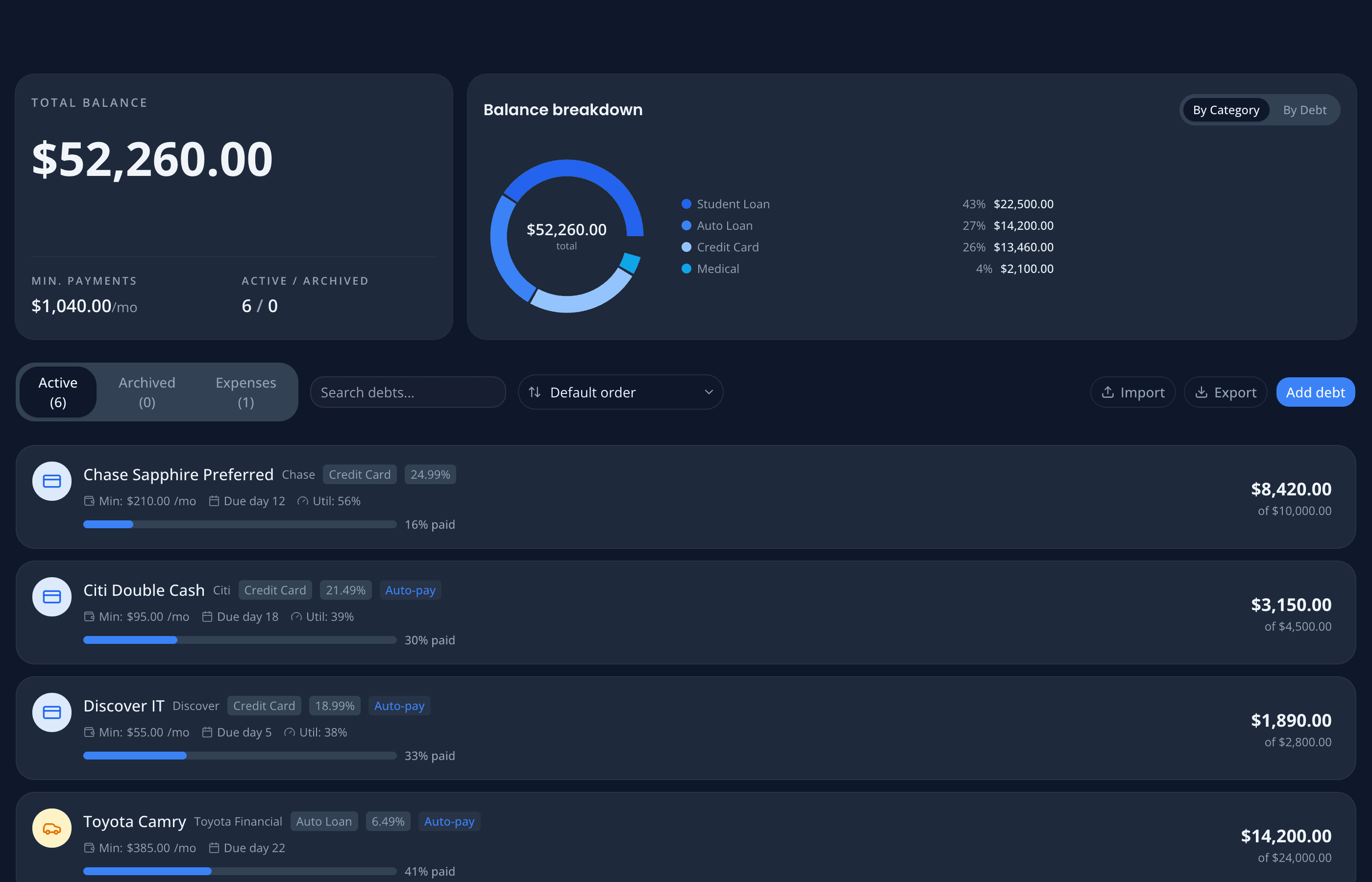
Task: Click the 16% paid progress bar
Action: click(239, 523)
